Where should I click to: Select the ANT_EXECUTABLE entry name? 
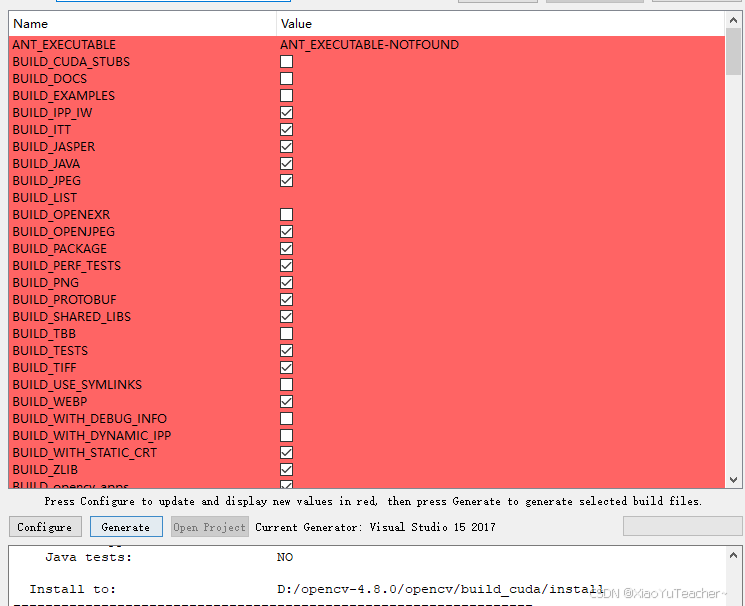(x=64, y=45)
